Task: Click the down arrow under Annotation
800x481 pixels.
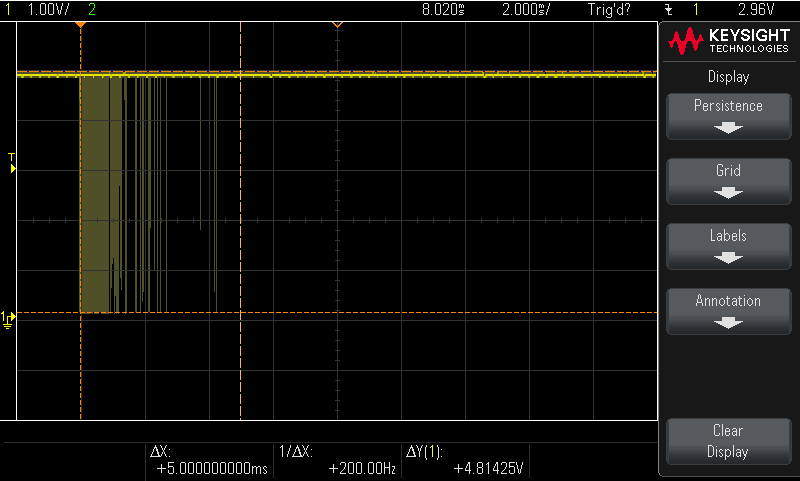Action: click(x=728, y=323)
